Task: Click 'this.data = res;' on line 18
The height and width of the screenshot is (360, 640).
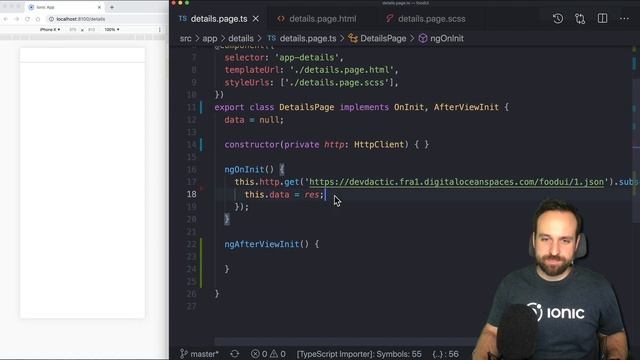Action: (284, 195)
